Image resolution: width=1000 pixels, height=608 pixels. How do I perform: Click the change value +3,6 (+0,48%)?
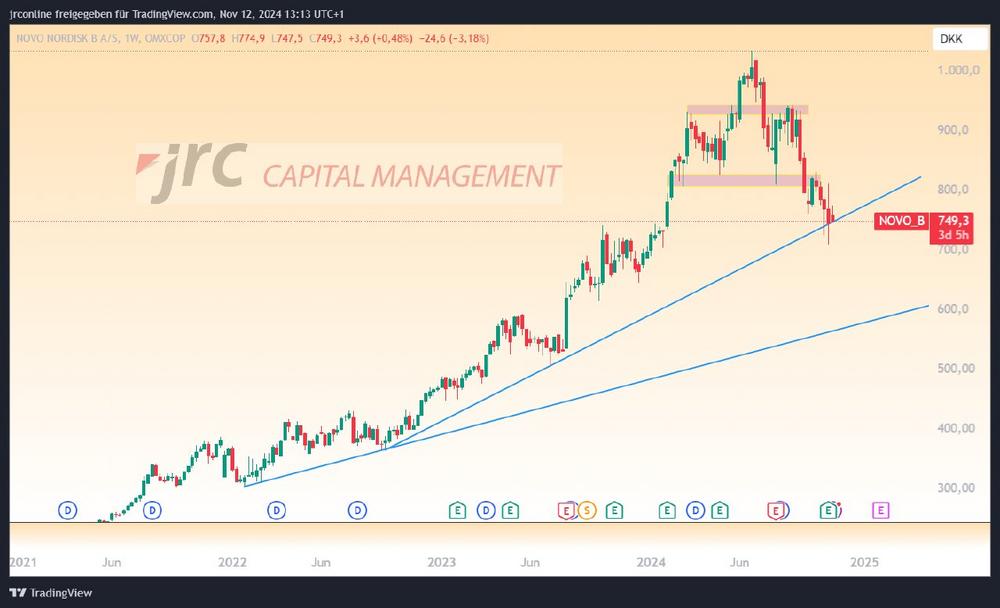(380, 38)
